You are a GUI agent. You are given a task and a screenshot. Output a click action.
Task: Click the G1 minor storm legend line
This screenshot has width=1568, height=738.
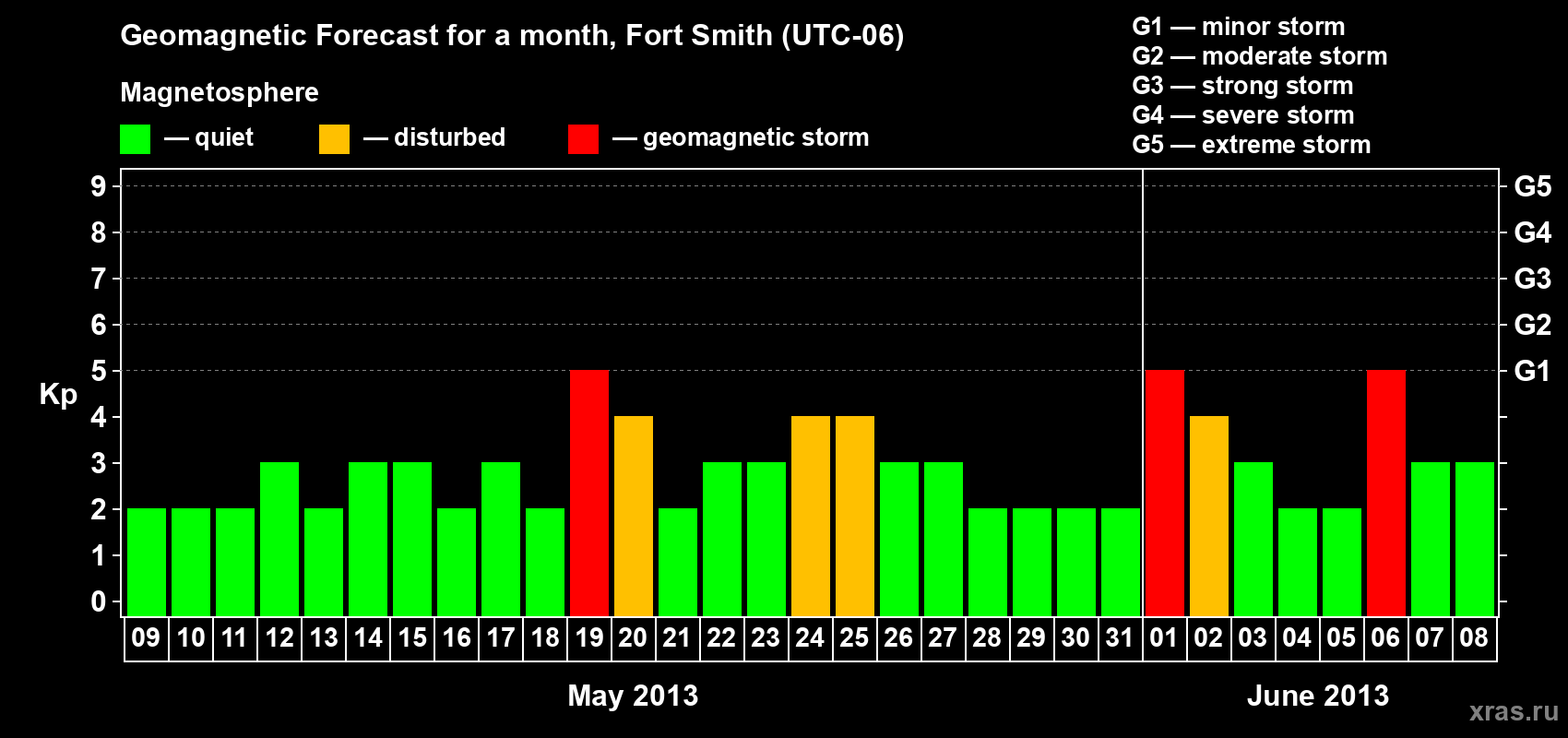tap(1239, 27)
